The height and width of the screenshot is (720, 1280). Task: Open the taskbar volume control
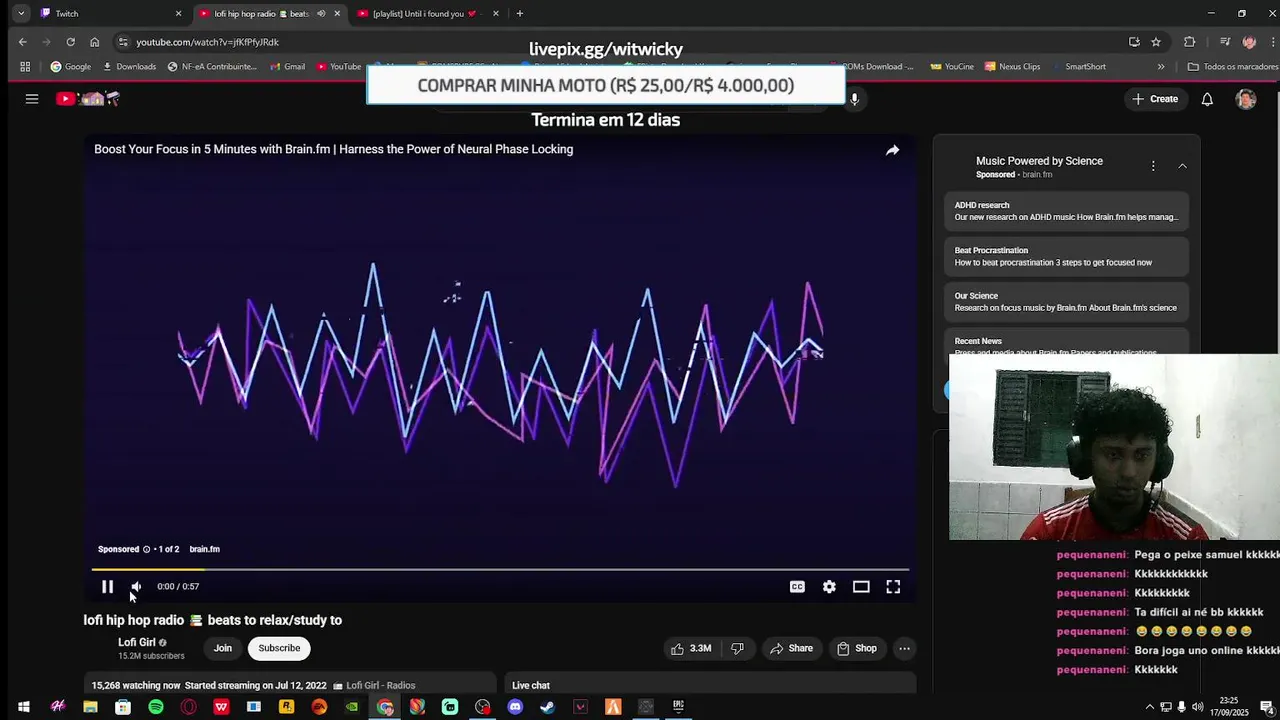pos(1197,707)
